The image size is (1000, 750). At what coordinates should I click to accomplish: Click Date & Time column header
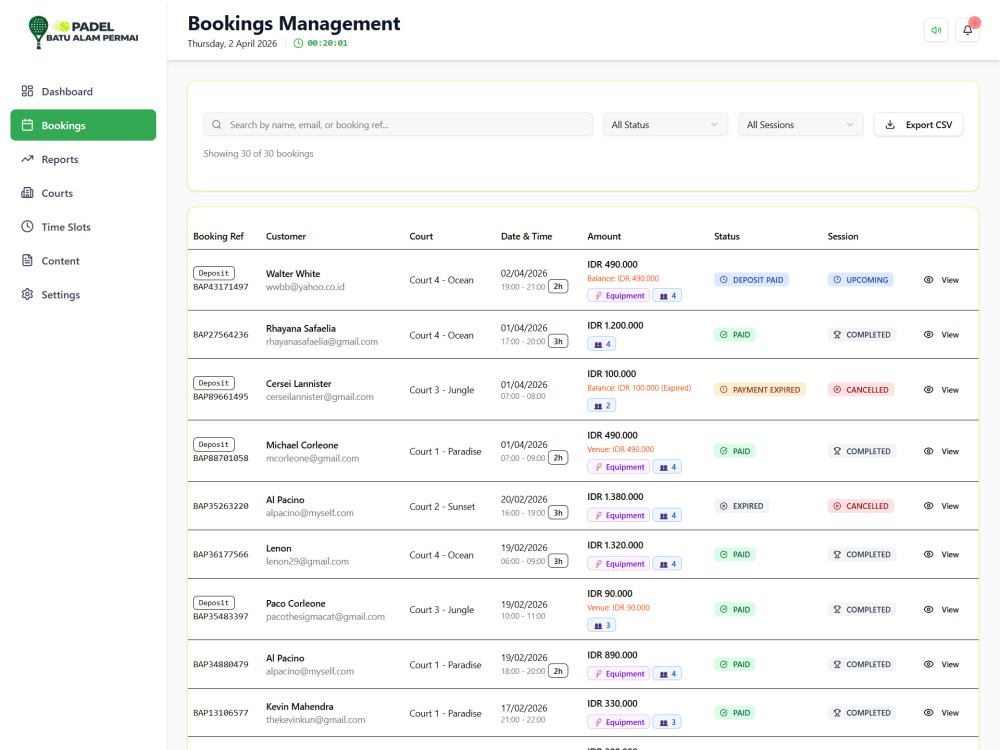(527, 236)
